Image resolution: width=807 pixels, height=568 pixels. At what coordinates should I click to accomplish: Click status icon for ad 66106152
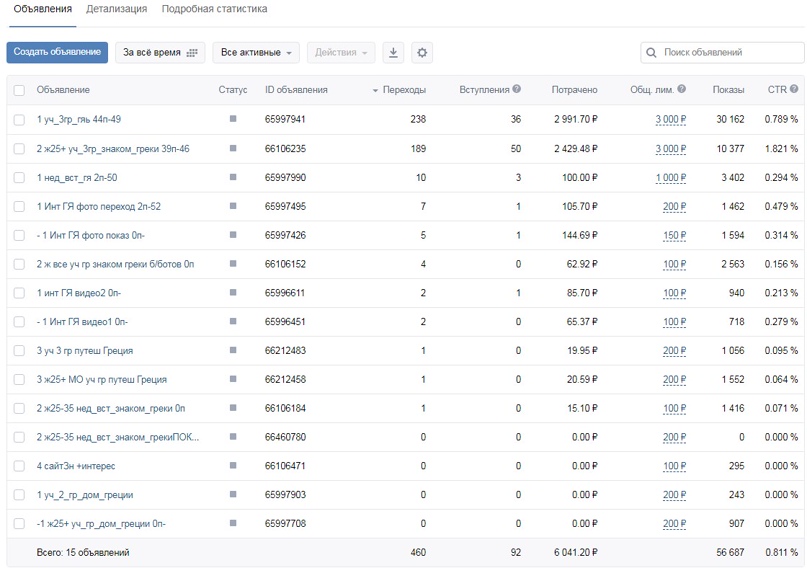pyautogui.click(x=233, y=263)
